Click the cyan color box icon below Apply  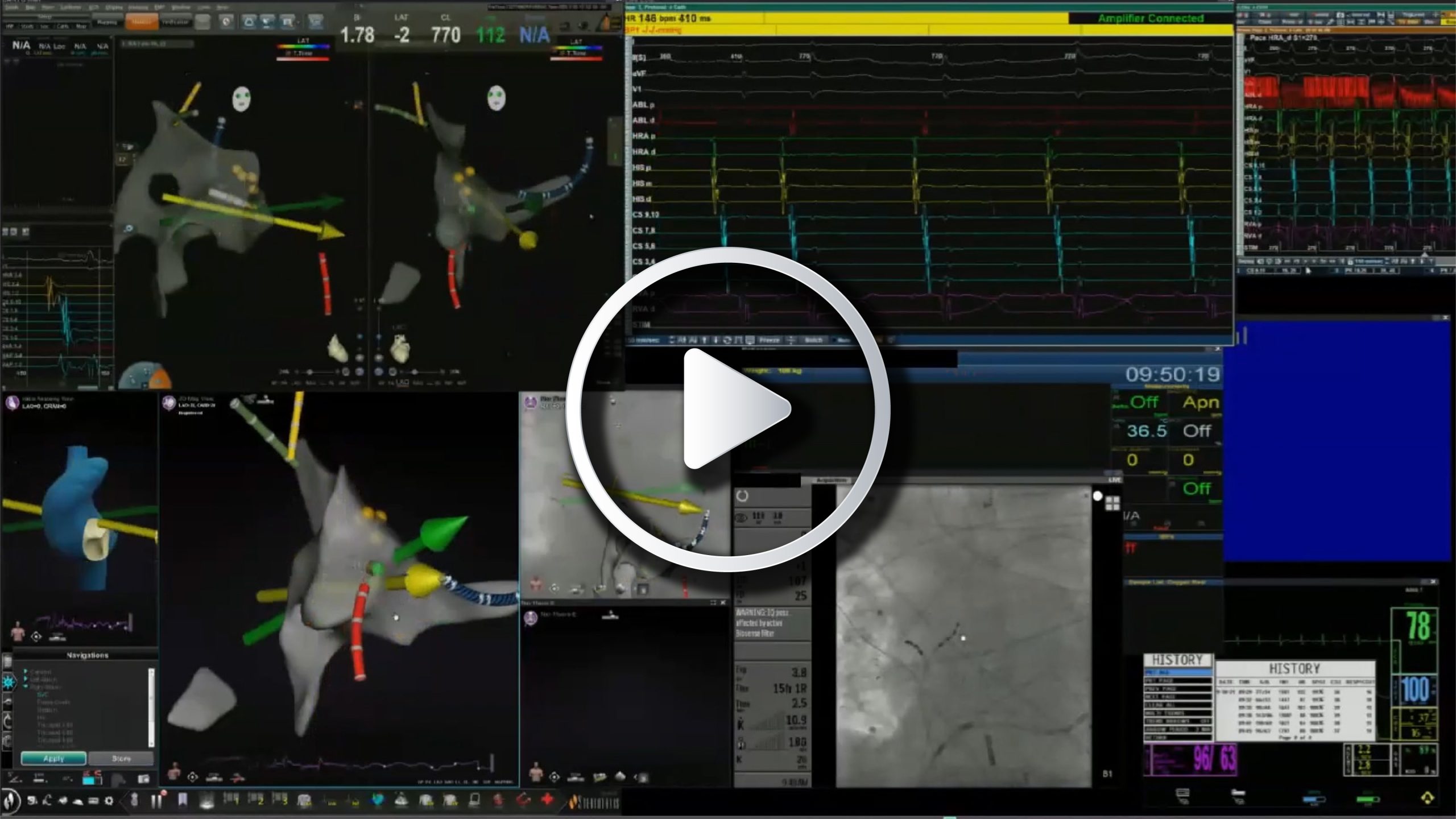coord(88,781)
